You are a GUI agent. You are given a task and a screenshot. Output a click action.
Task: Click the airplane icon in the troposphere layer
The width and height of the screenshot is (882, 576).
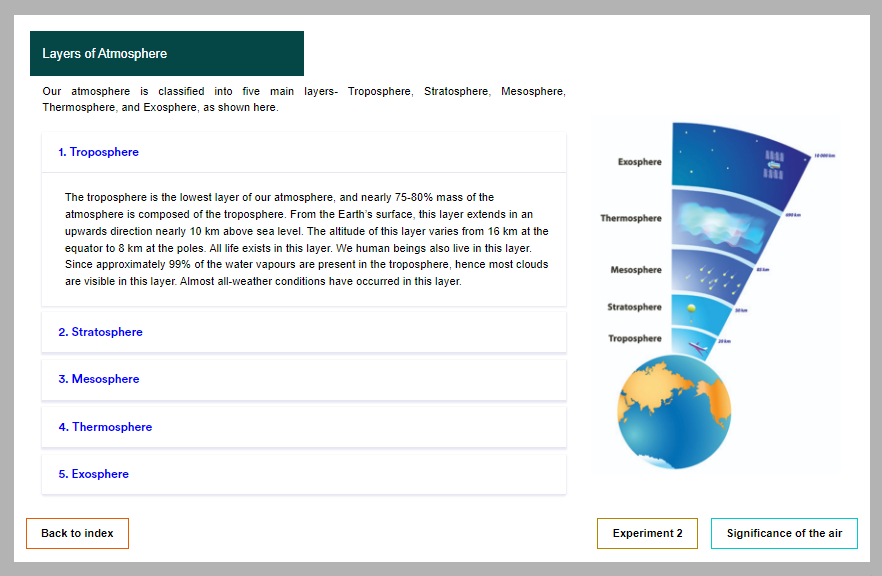[x=698, y=348]
